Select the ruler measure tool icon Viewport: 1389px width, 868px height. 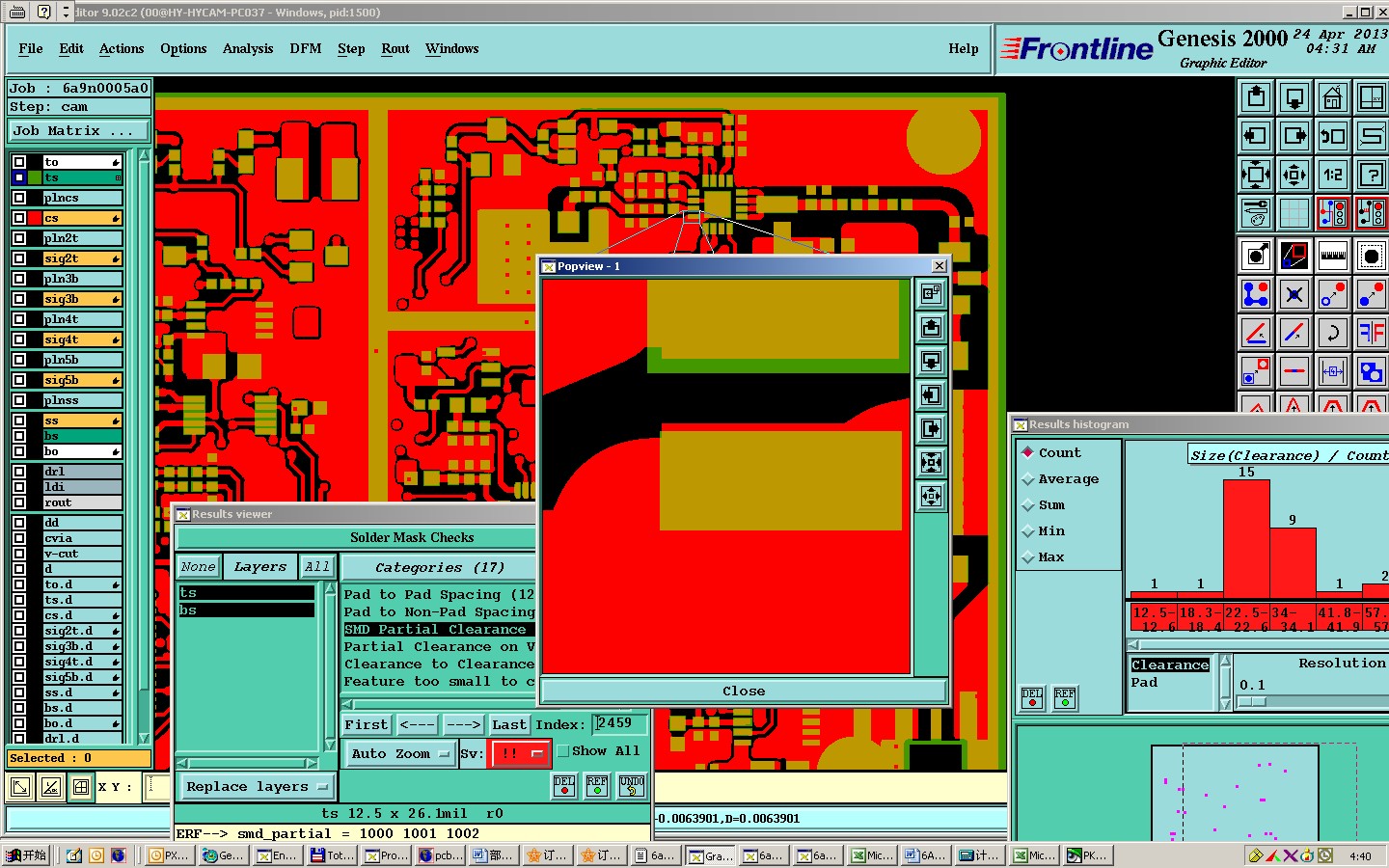point(1333,256)
